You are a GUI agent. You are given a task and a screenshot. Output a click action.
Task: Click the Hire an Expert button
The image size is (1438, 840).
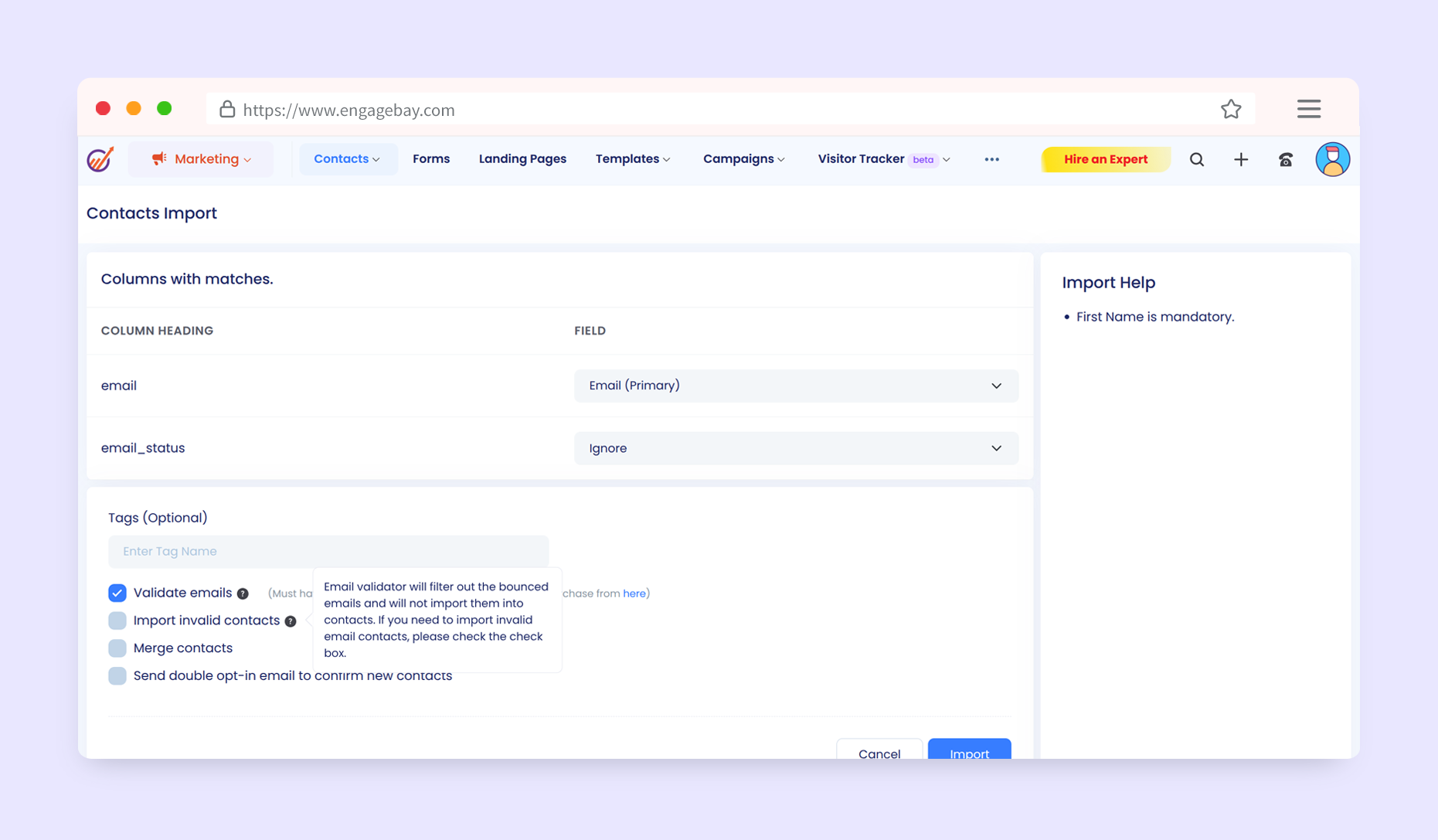tap(1105, 159)
